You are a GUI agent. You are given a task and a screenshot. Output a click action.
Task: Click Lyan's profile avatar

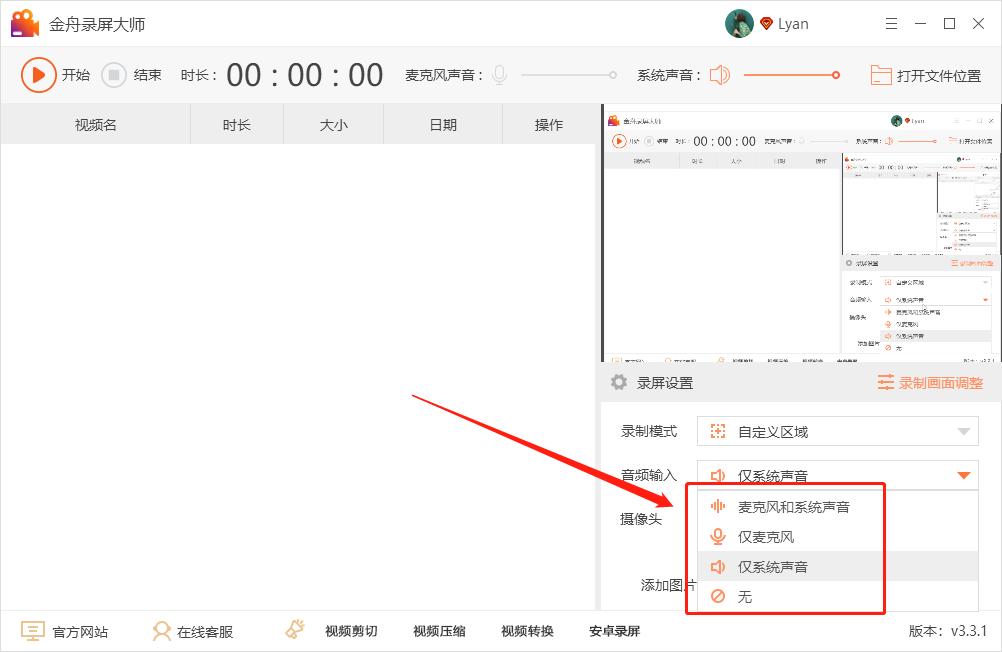pos(739,23)
